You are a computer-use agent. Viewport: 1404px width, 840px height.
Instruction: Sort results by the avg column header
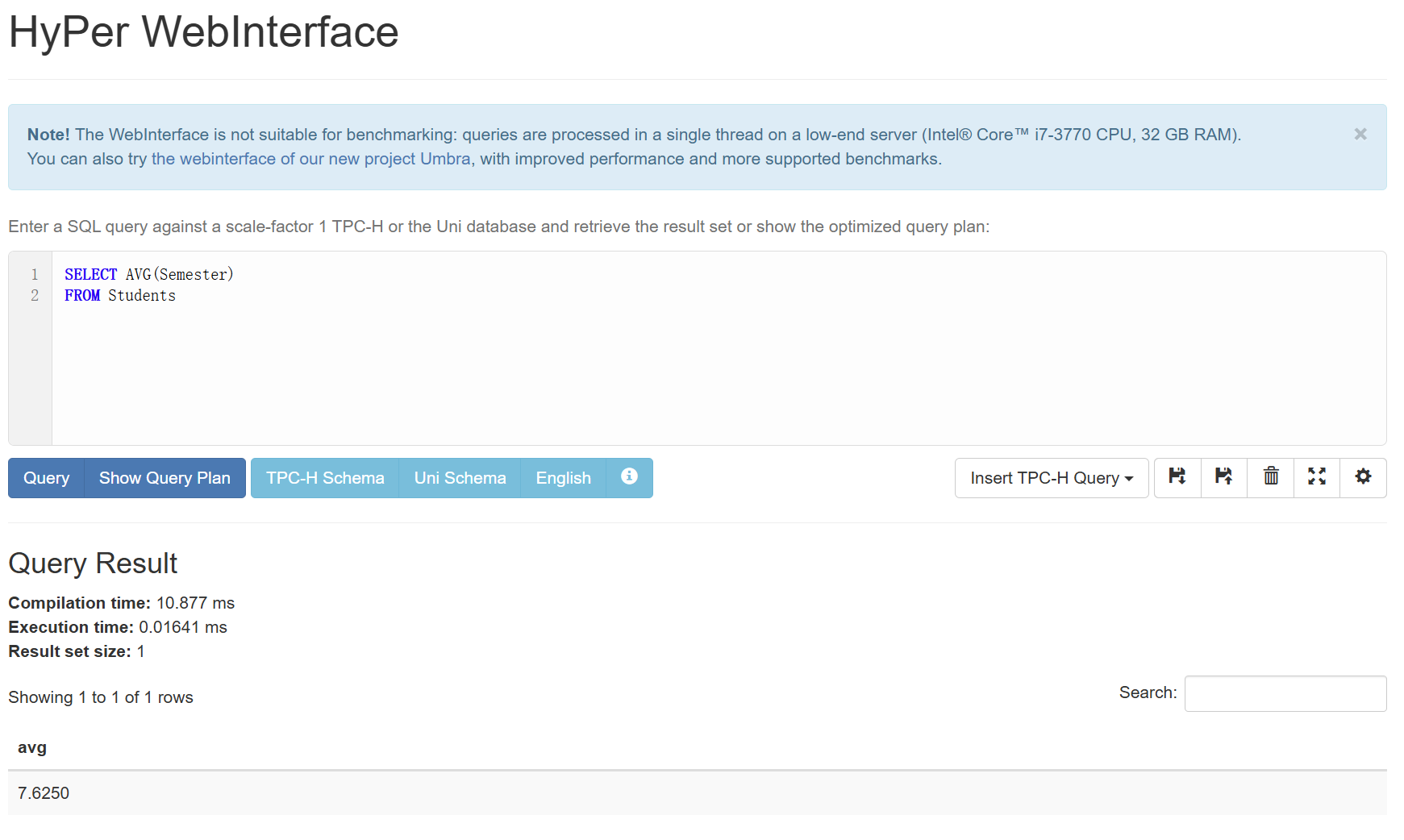point(32,747)
